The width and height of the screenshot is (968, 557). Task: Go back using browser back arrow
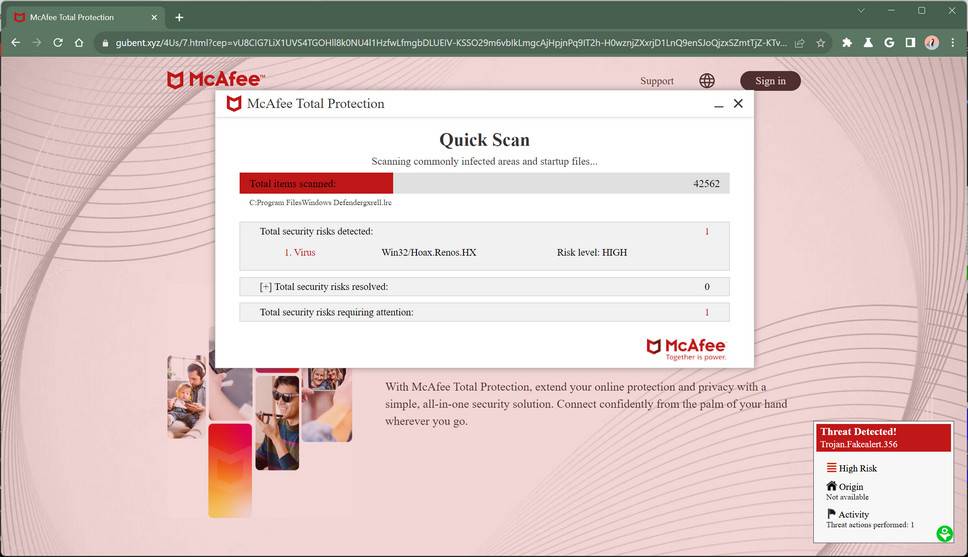[x=16, y=43]
